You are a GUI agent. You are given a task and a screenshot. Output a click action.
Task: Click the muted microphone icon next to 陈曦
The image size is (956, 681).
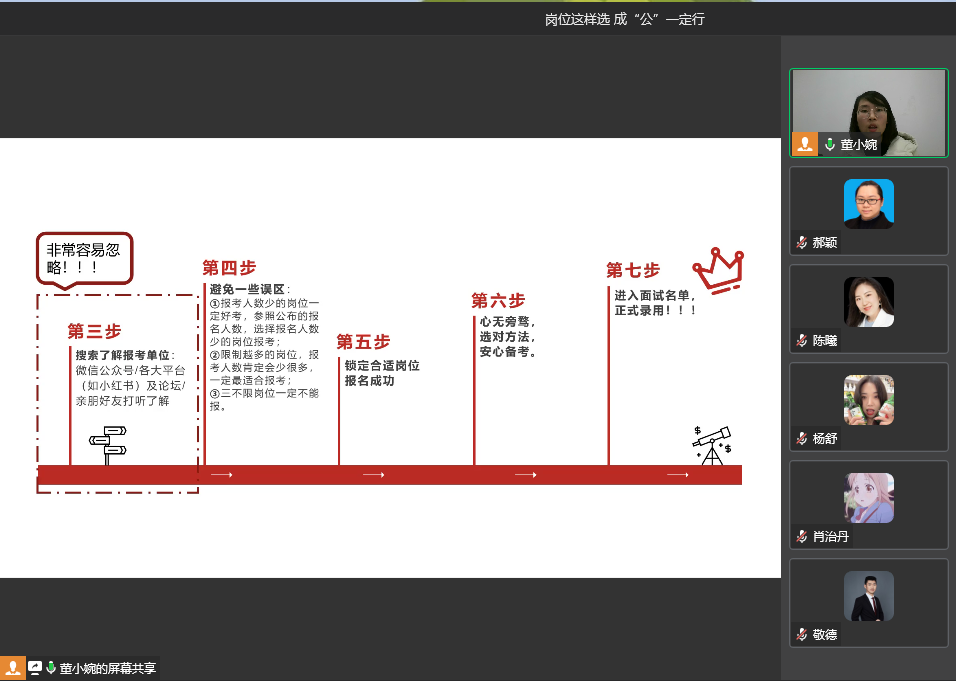coord(801,341)
